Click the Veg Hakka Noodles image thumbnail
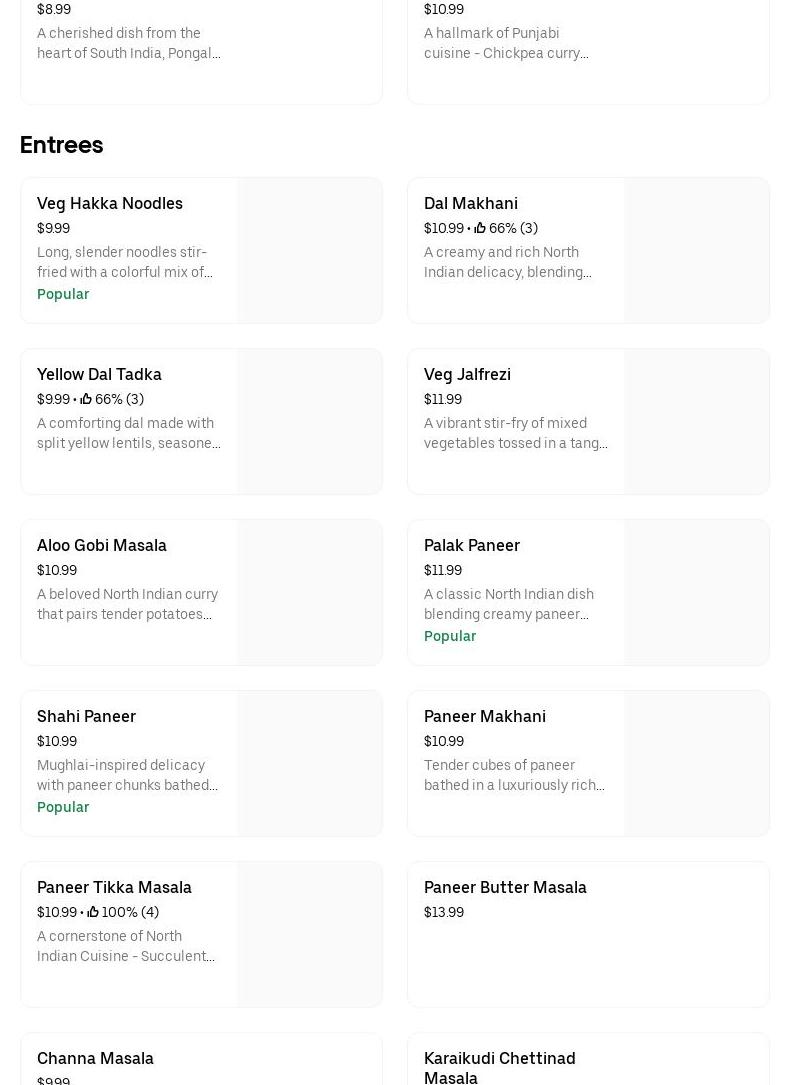 309,250
